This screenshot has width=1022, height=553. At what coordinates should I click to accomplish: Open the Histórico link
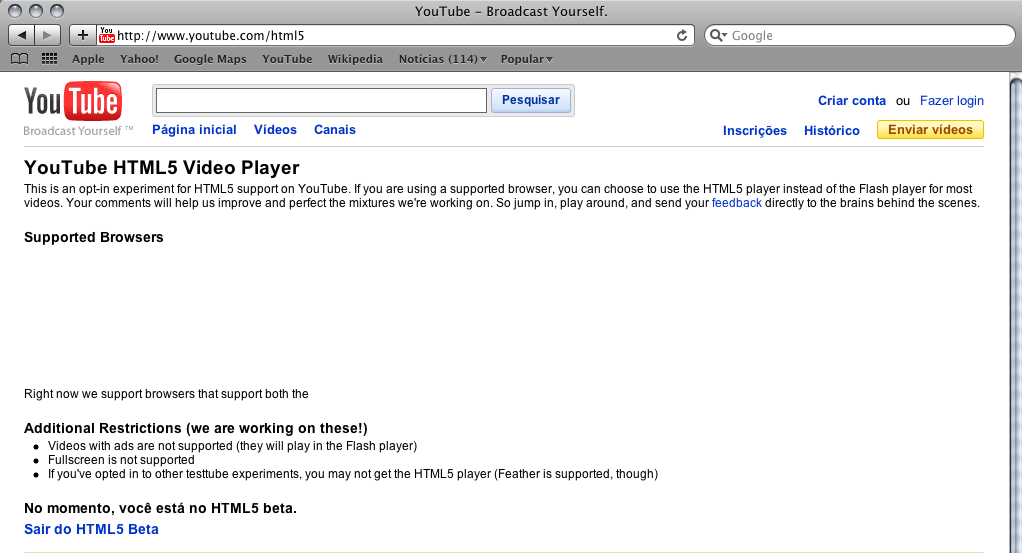[x=832, y=130]
